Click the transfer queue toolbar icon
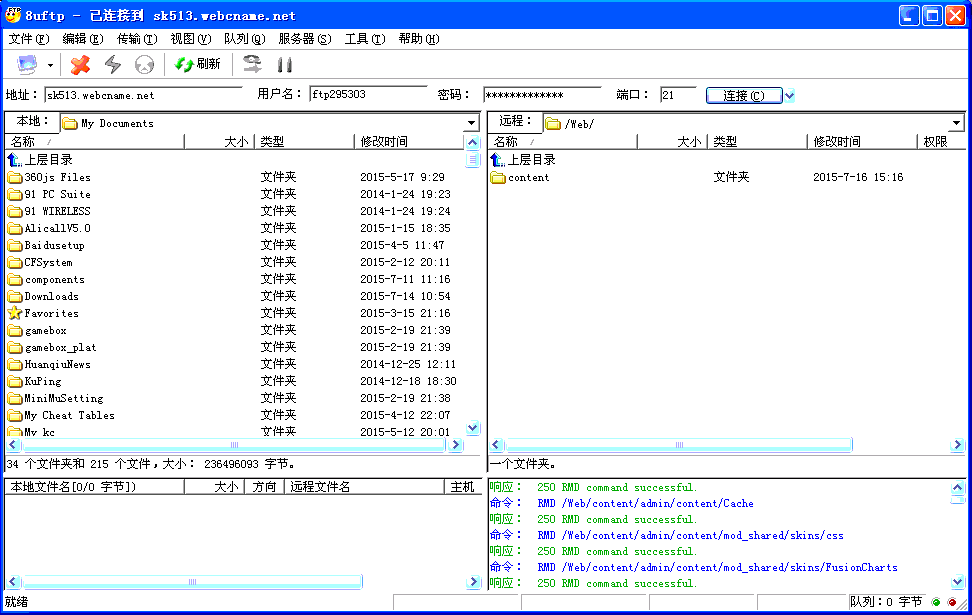 point(253,65)
